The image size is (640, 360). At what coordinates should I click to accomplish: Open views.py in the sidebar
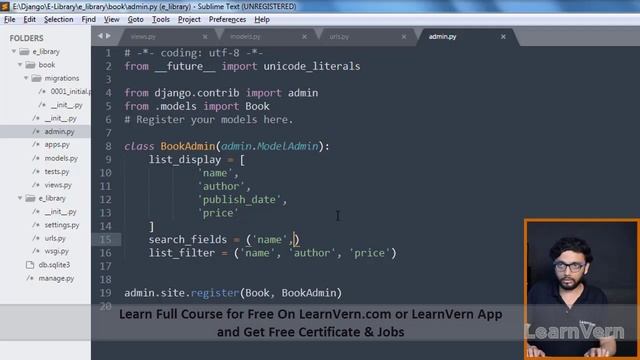click(x=58, y=185)
